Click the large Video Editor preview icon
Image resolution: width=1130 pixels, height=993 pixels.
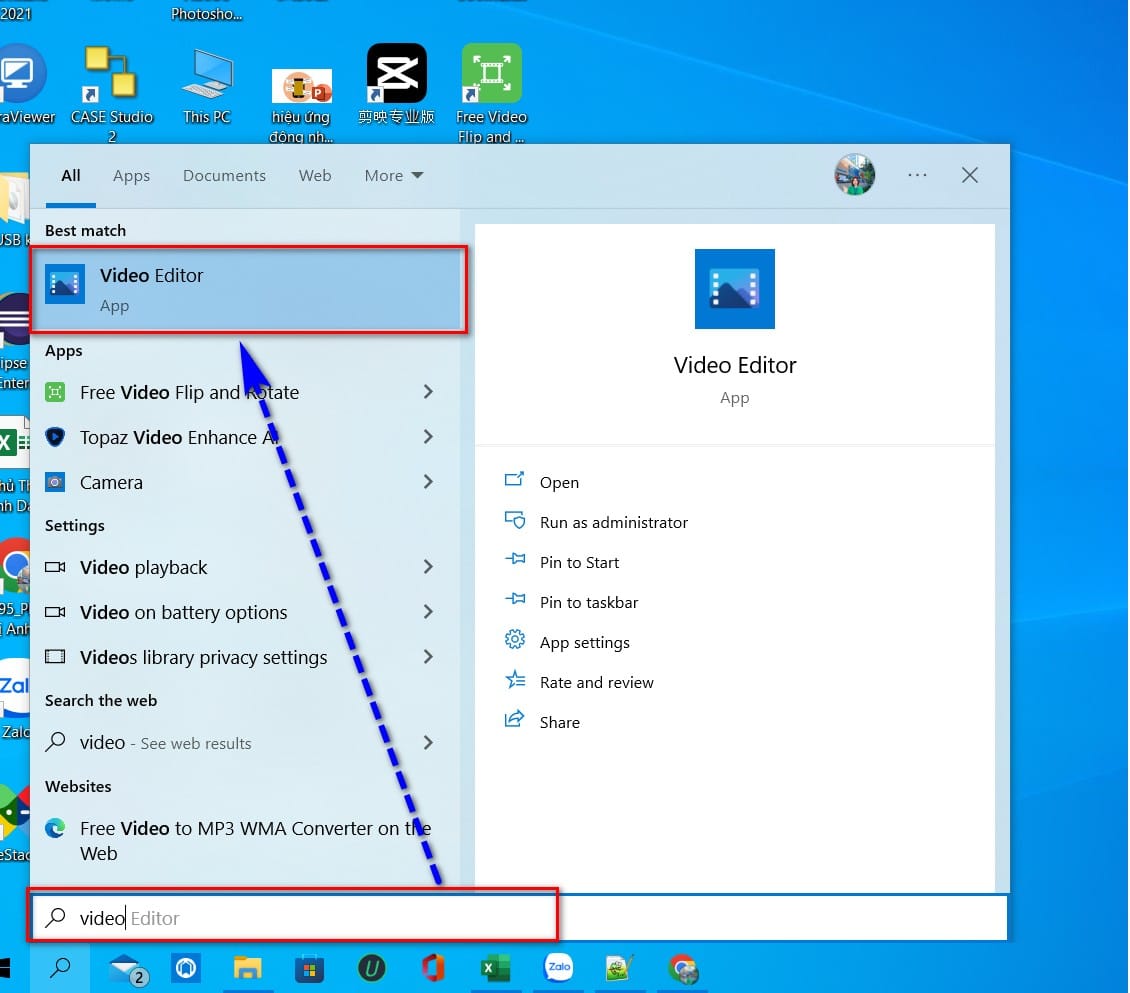734,289
